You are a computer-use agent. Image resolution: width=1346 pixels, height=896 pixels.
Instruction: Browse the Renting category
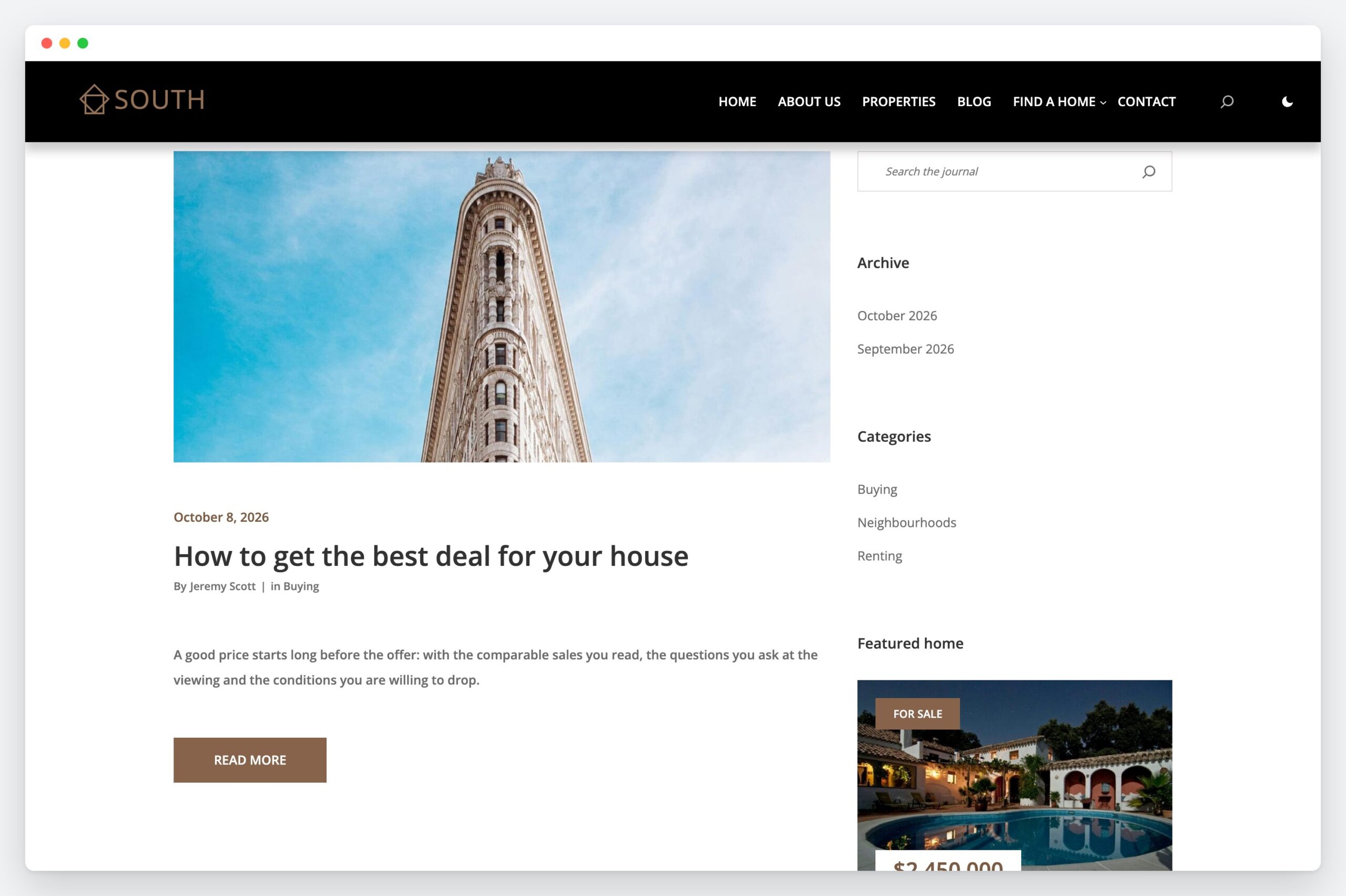click(879, 556)
